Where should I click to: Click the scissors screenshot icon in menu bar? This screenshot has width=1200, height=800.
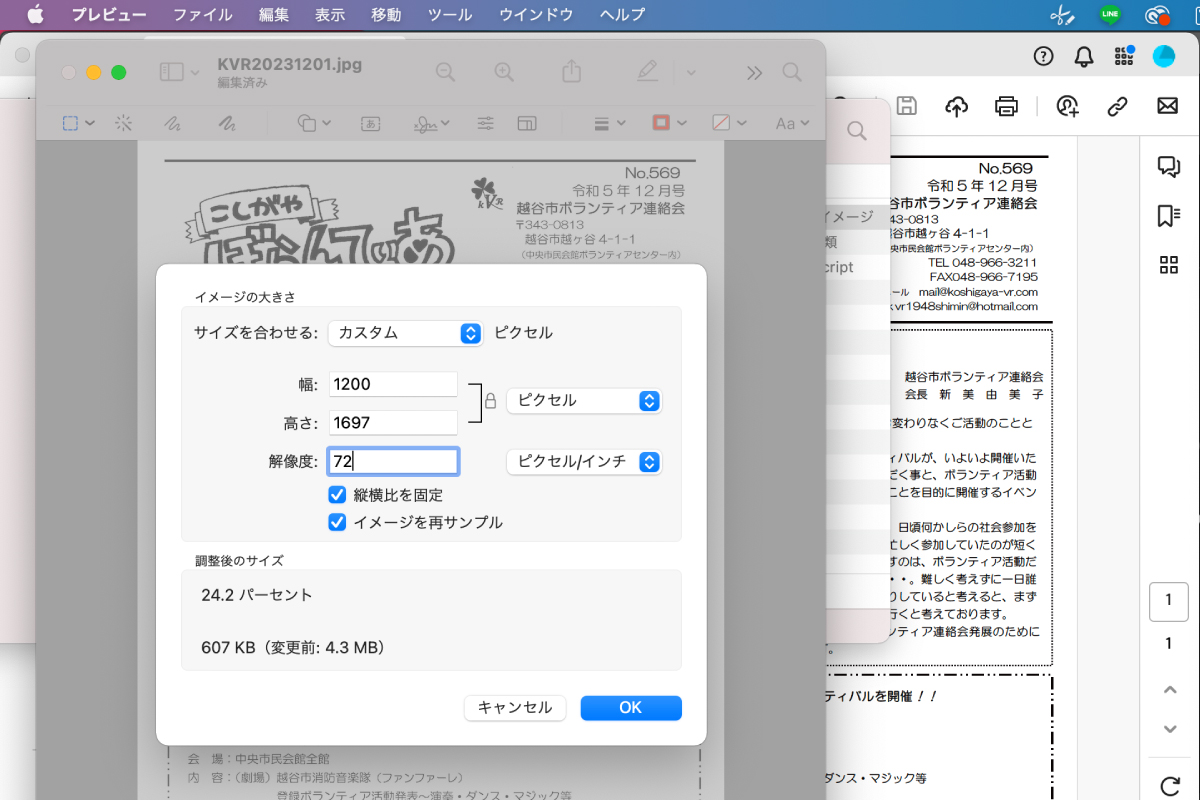pos(1061,14)
